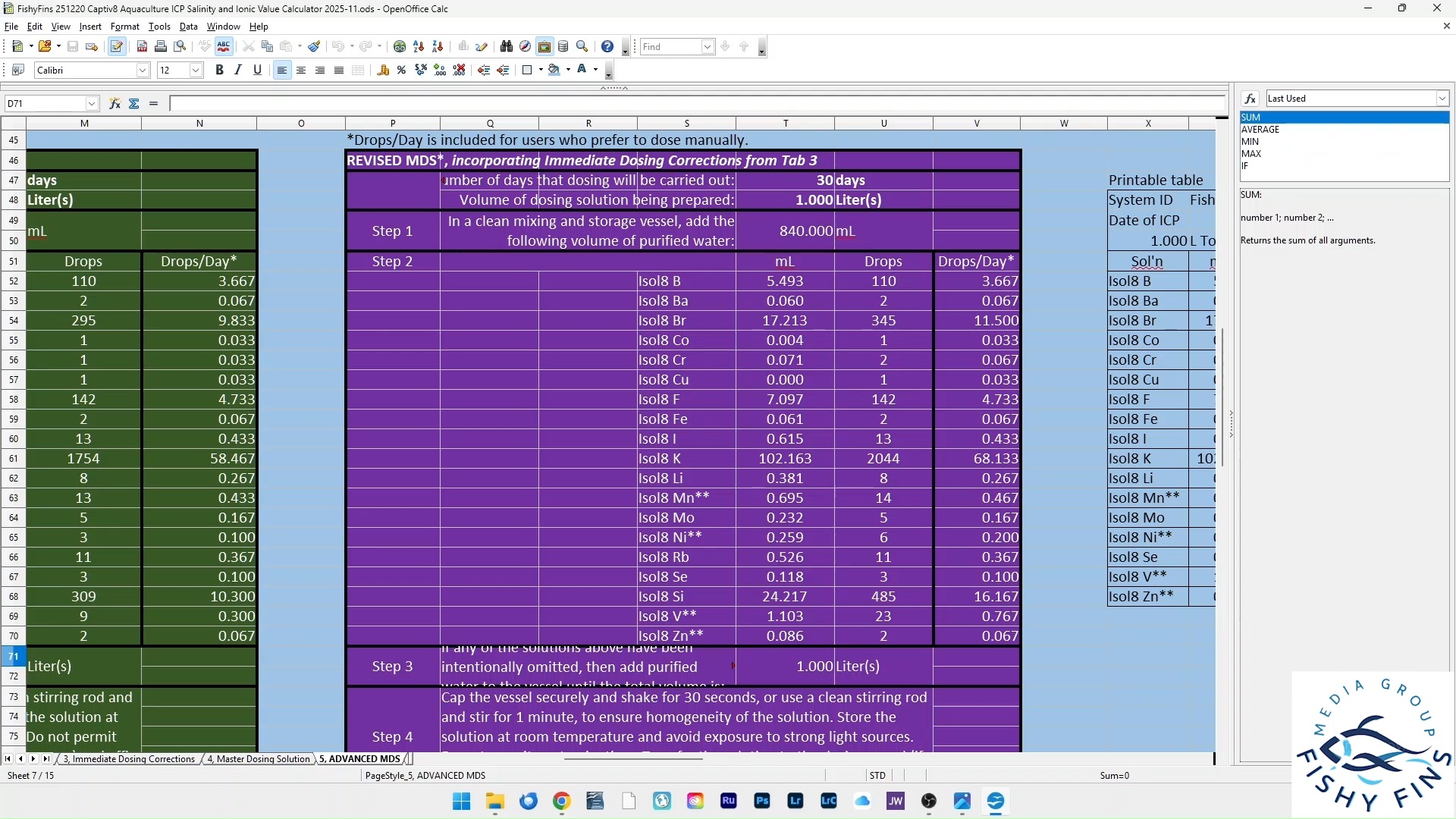Open Find & Replace binoculars icon
The width and height of the screenshot is (1456, 819).
click(507, 46)
